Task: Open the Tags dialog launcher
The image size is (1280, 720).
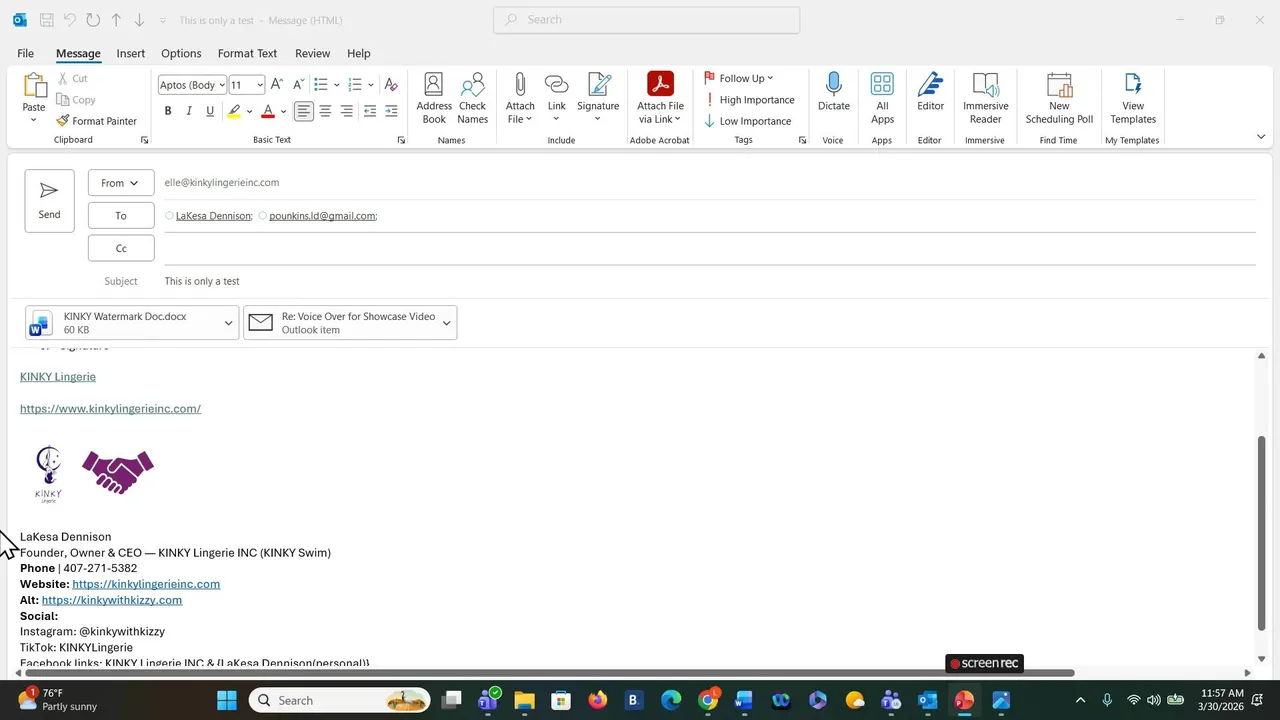Action: (802, 140)
